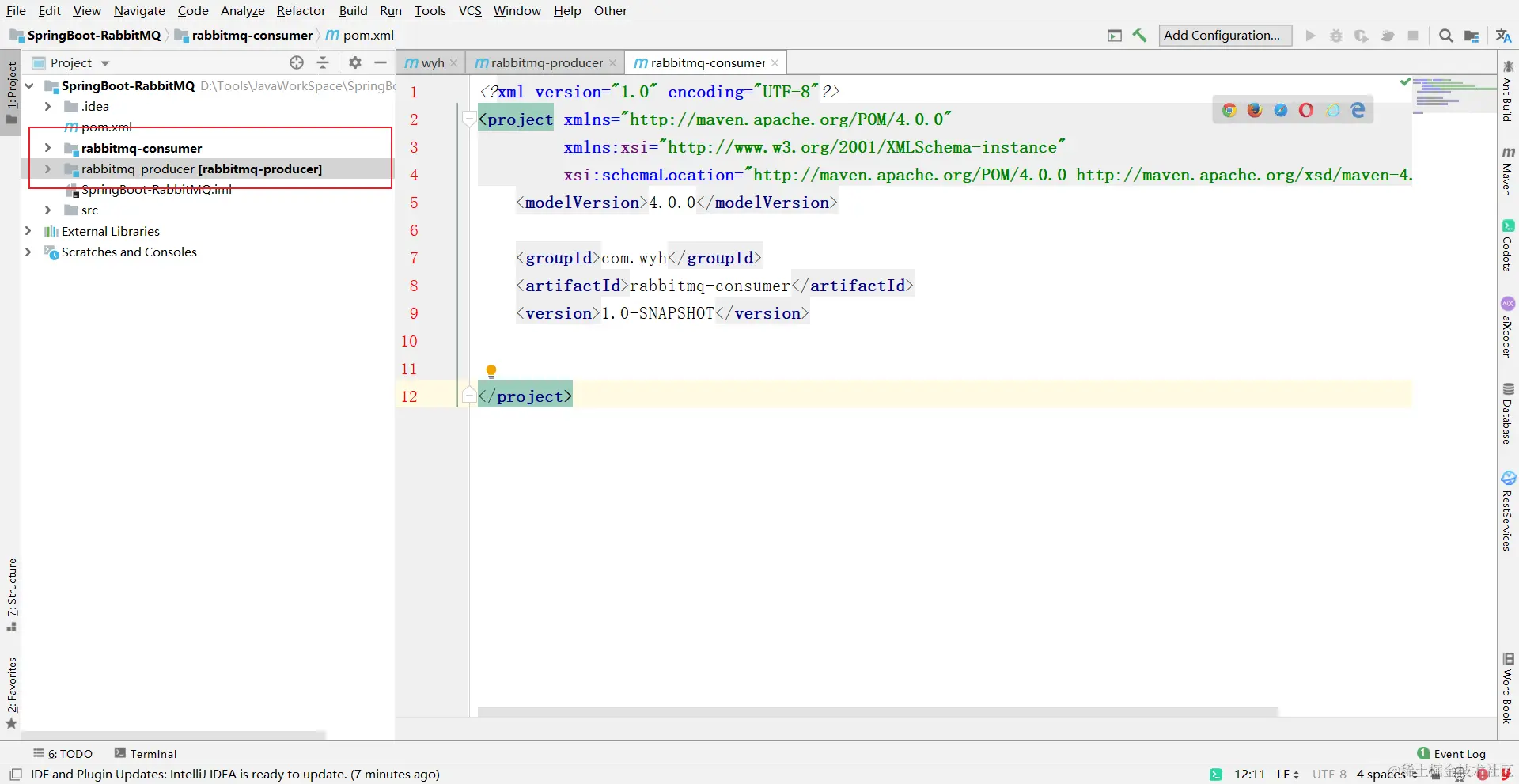The height and width of the screenshot is (784, 1519).
Task: Open Project panel settings gear icon
Action: [x=355, y=62]
